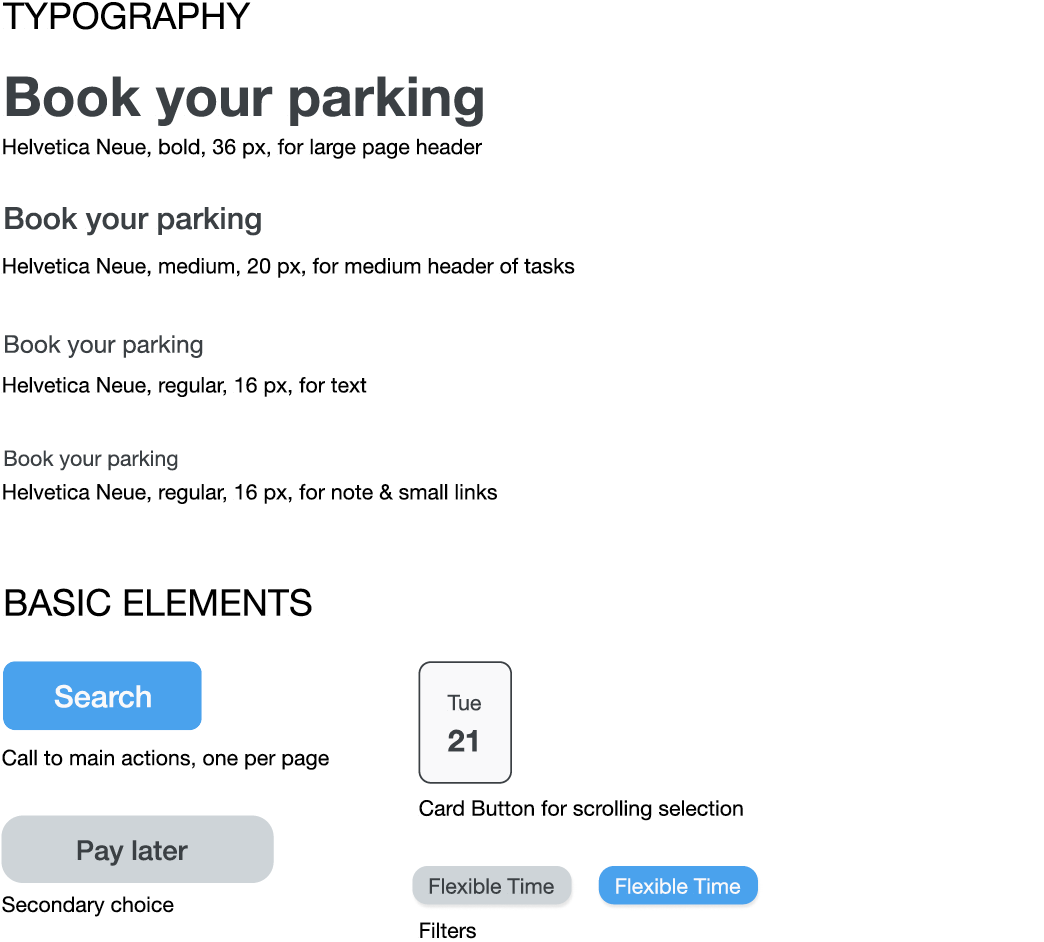1044x942 pixels.
Task: Click 'Card Button for scrolling selection' caption
Action: pyautogui.click(x=581, y=809)
